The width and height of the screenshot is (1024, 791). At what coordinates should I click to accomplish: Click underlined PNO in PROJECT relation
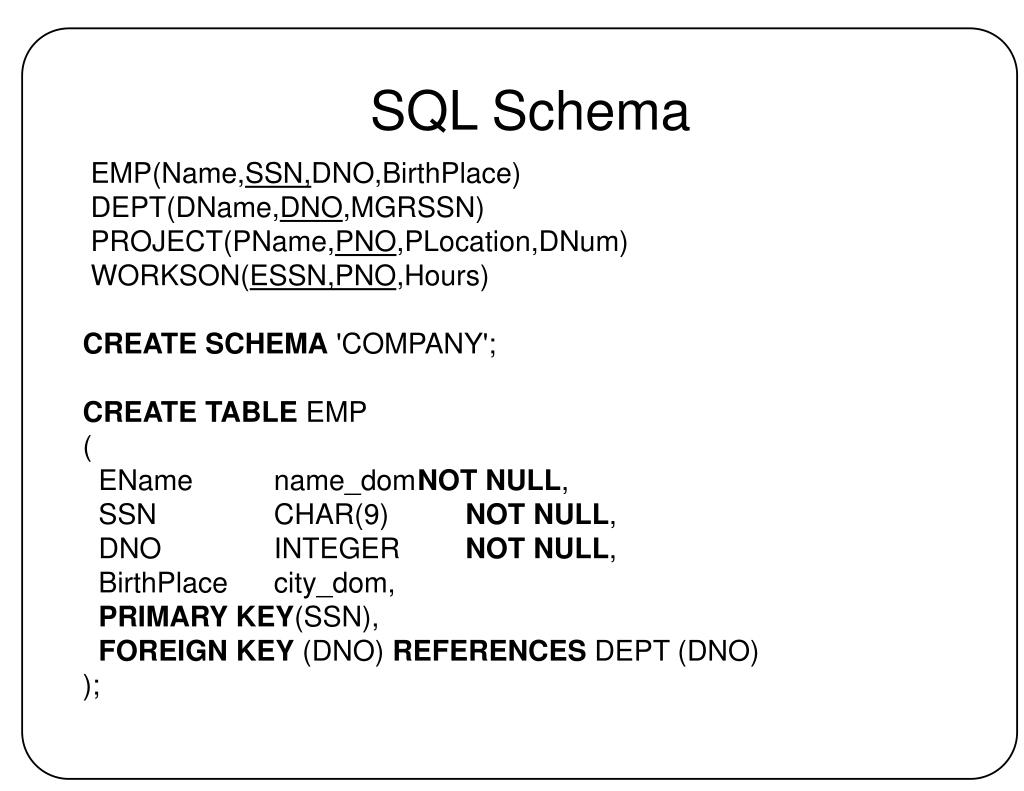point(366,242)
